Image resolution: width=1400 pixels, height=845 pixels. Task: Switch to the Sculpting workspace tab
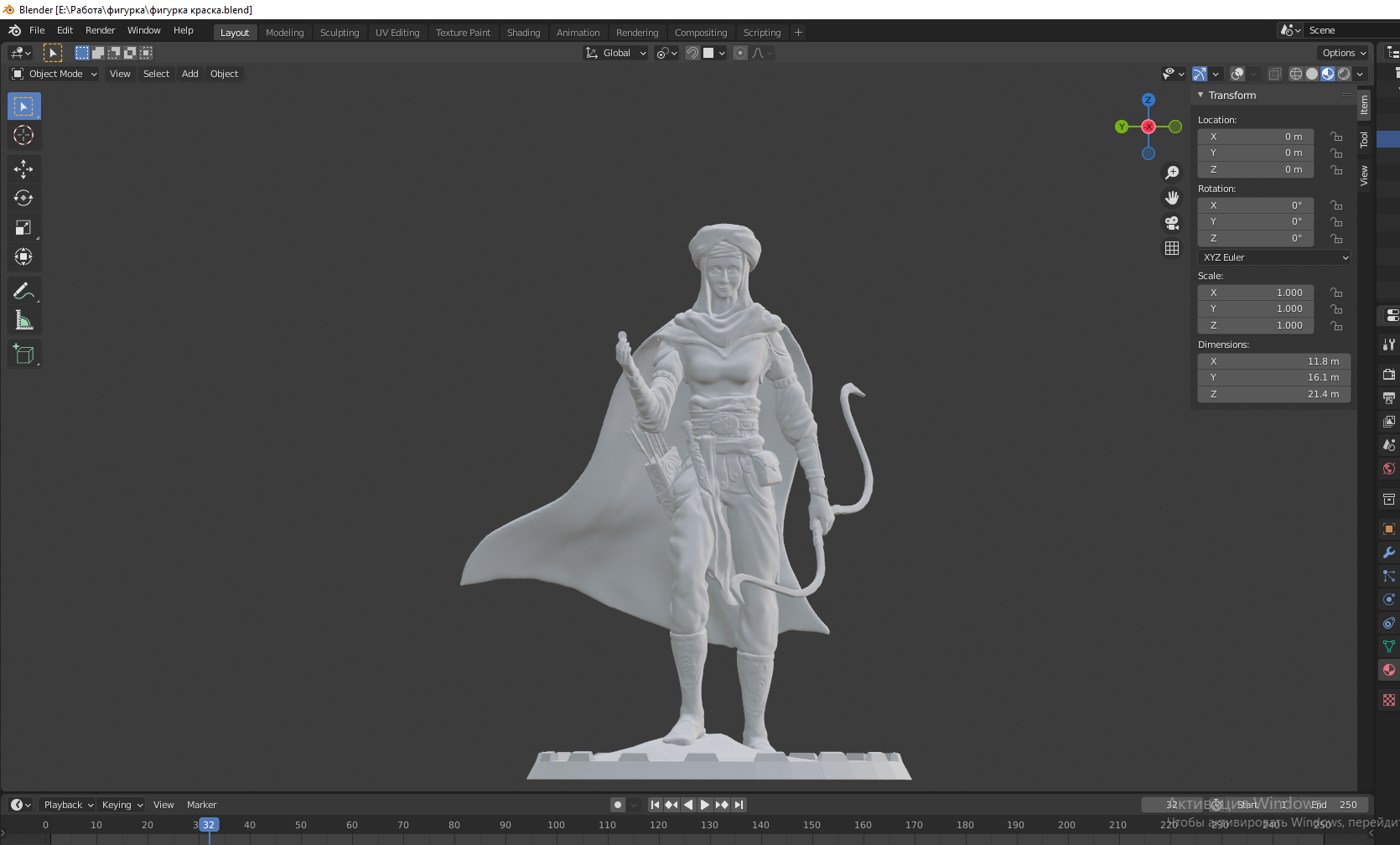(340, 33)
